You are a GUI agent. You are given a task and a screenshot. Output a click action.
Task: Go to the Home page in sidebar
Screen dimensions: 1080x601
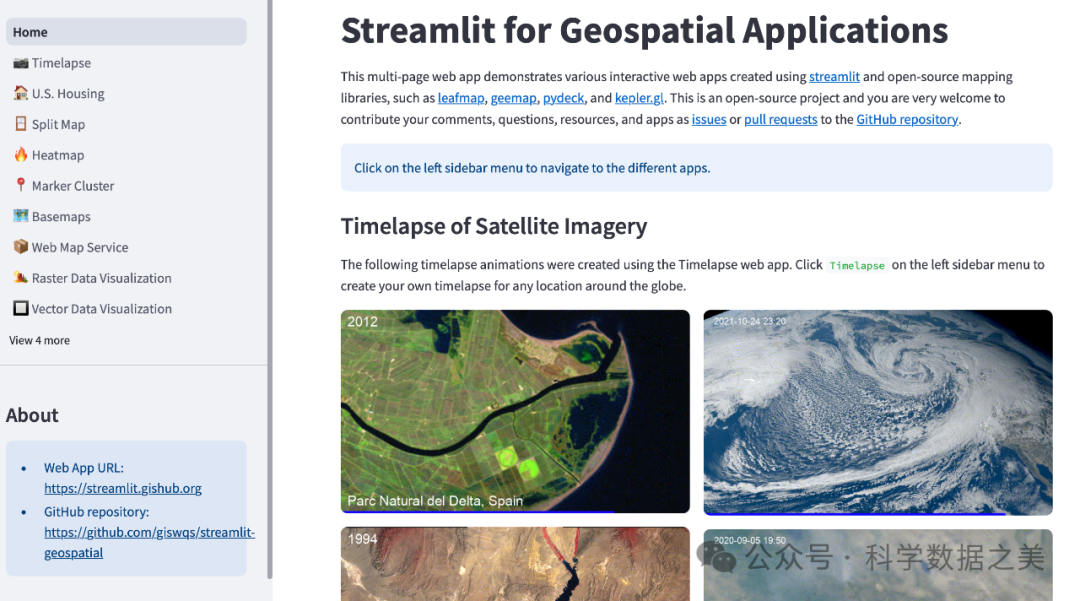[x=30, y=32]
